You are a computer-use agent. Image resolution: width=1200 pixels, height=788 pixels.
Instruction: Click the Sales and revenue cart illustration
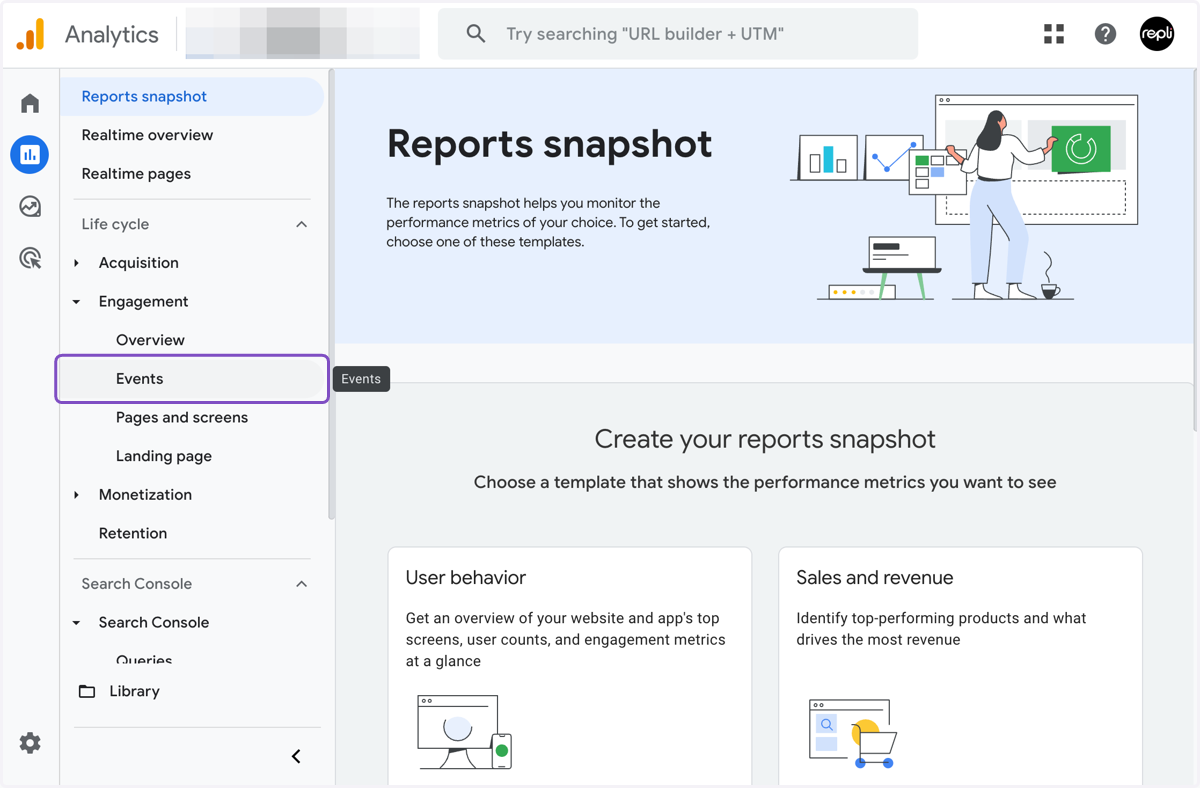[x=851, y=734]
